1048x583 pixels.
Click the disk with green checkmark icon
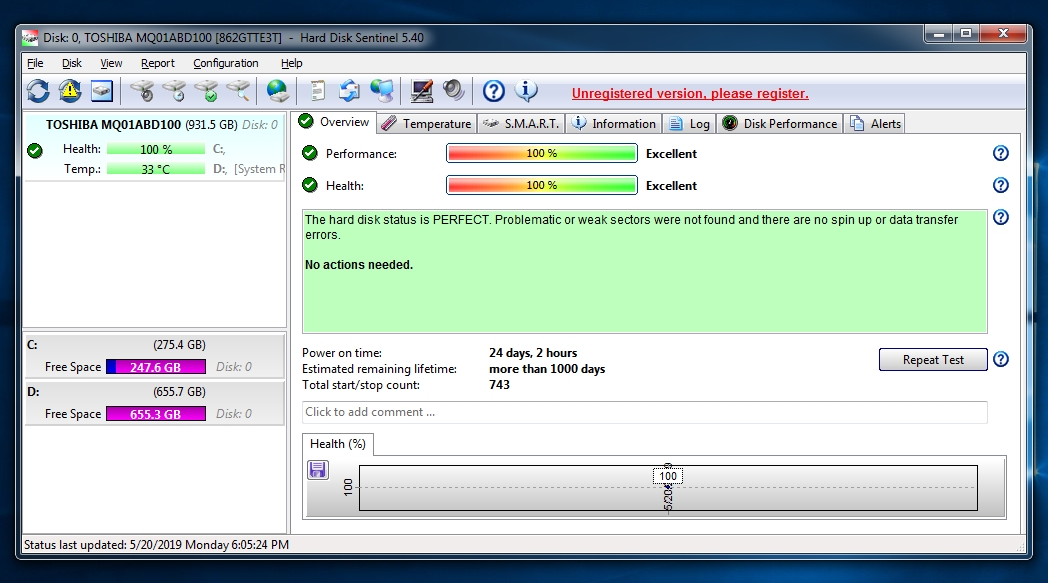[x=207, y=91]
